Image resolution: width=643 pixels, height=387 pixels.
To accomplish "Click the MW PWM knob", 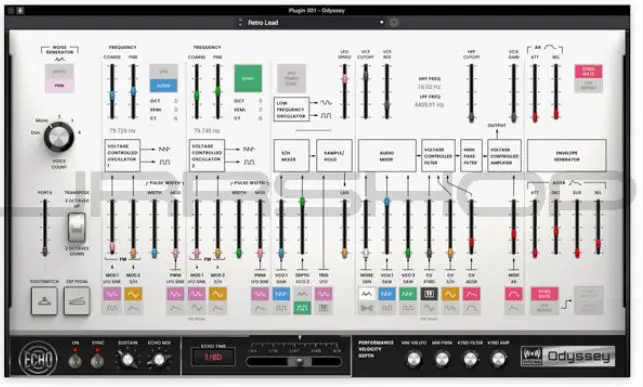I will [x=442, y=359].
